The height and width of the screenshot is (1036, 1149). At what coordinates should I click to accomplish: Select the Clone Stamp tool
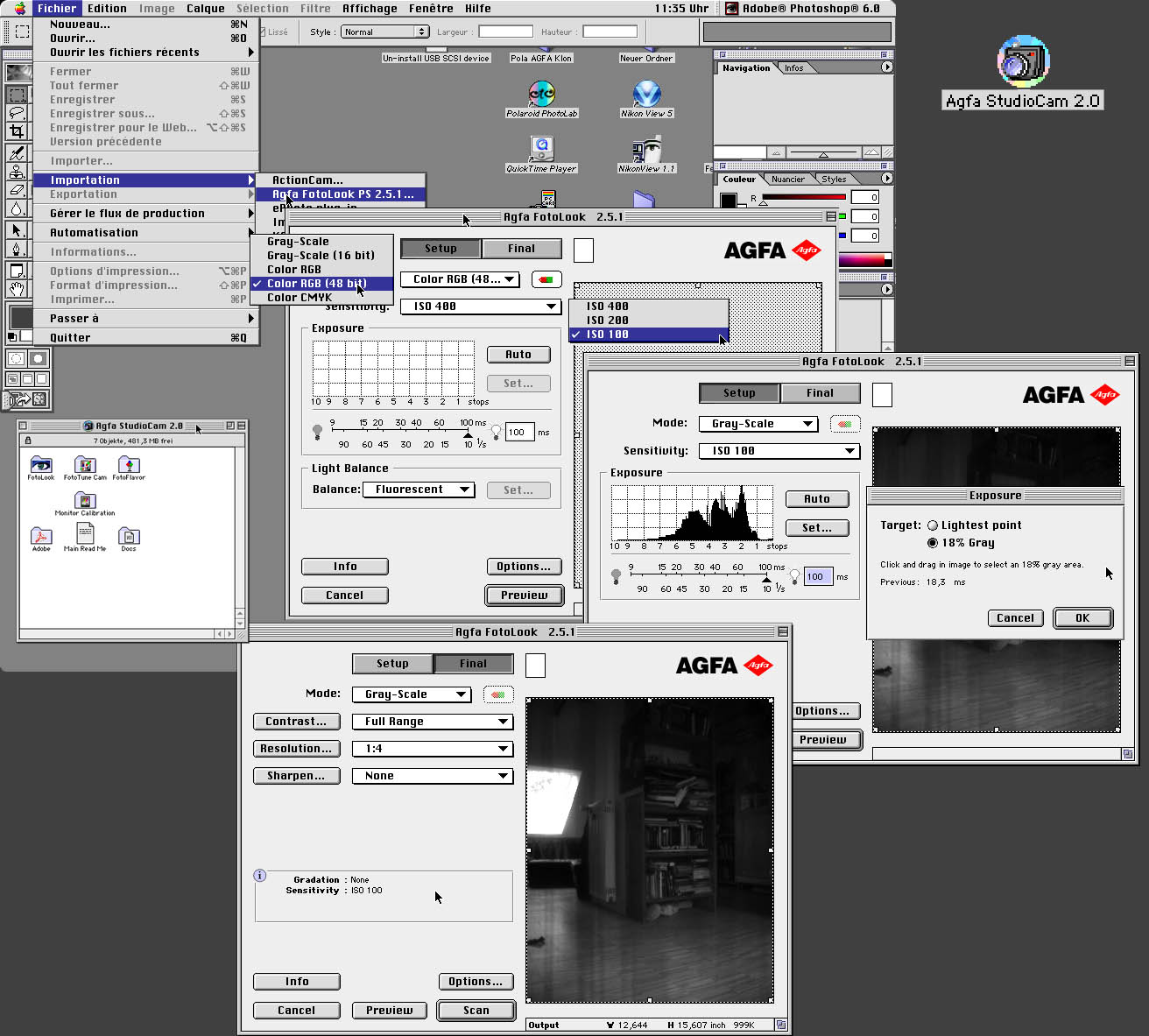pos(17,172)
